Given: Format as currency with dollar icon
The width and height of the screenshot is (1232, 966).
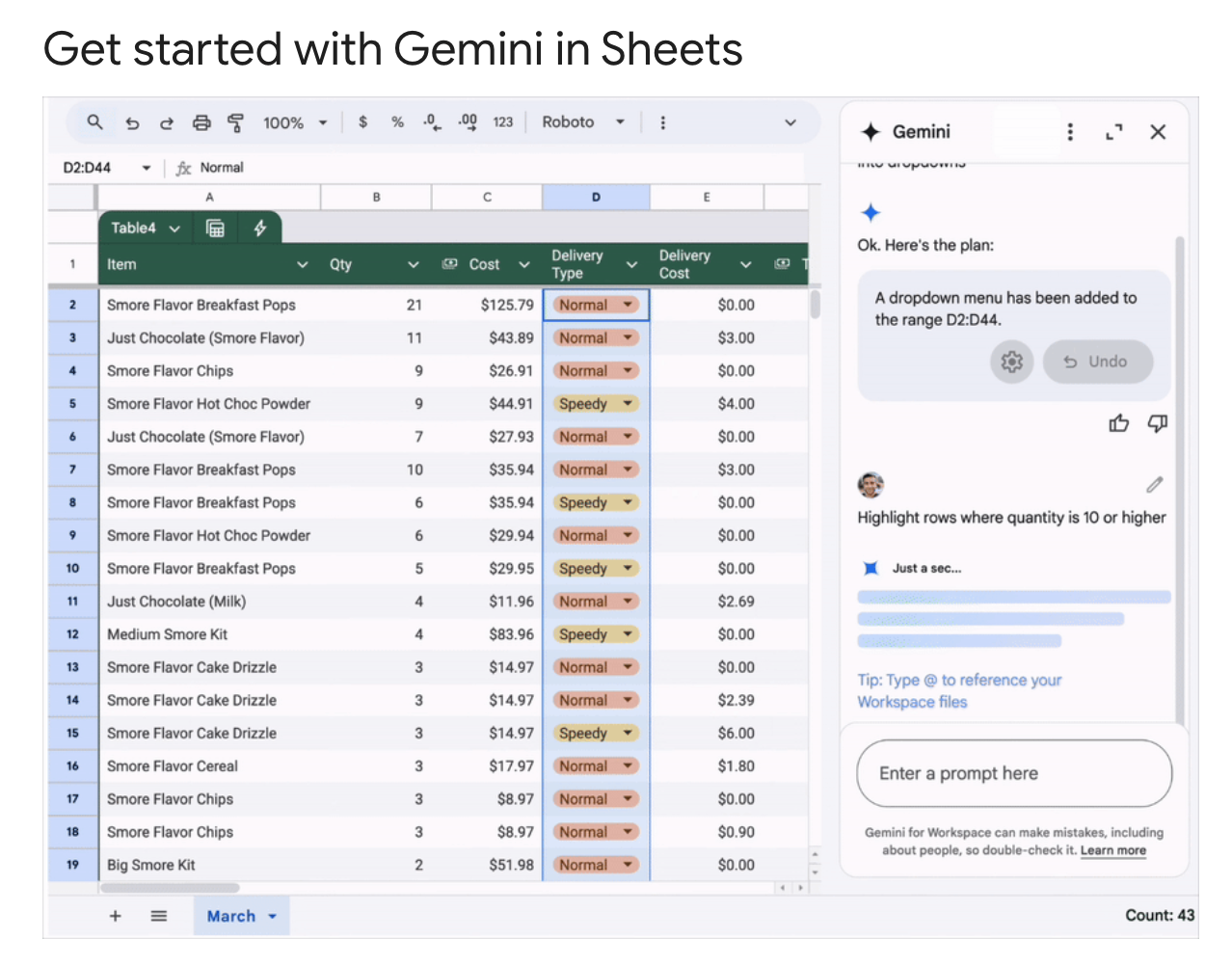Looking at the screenshot, I should [362, 122].
